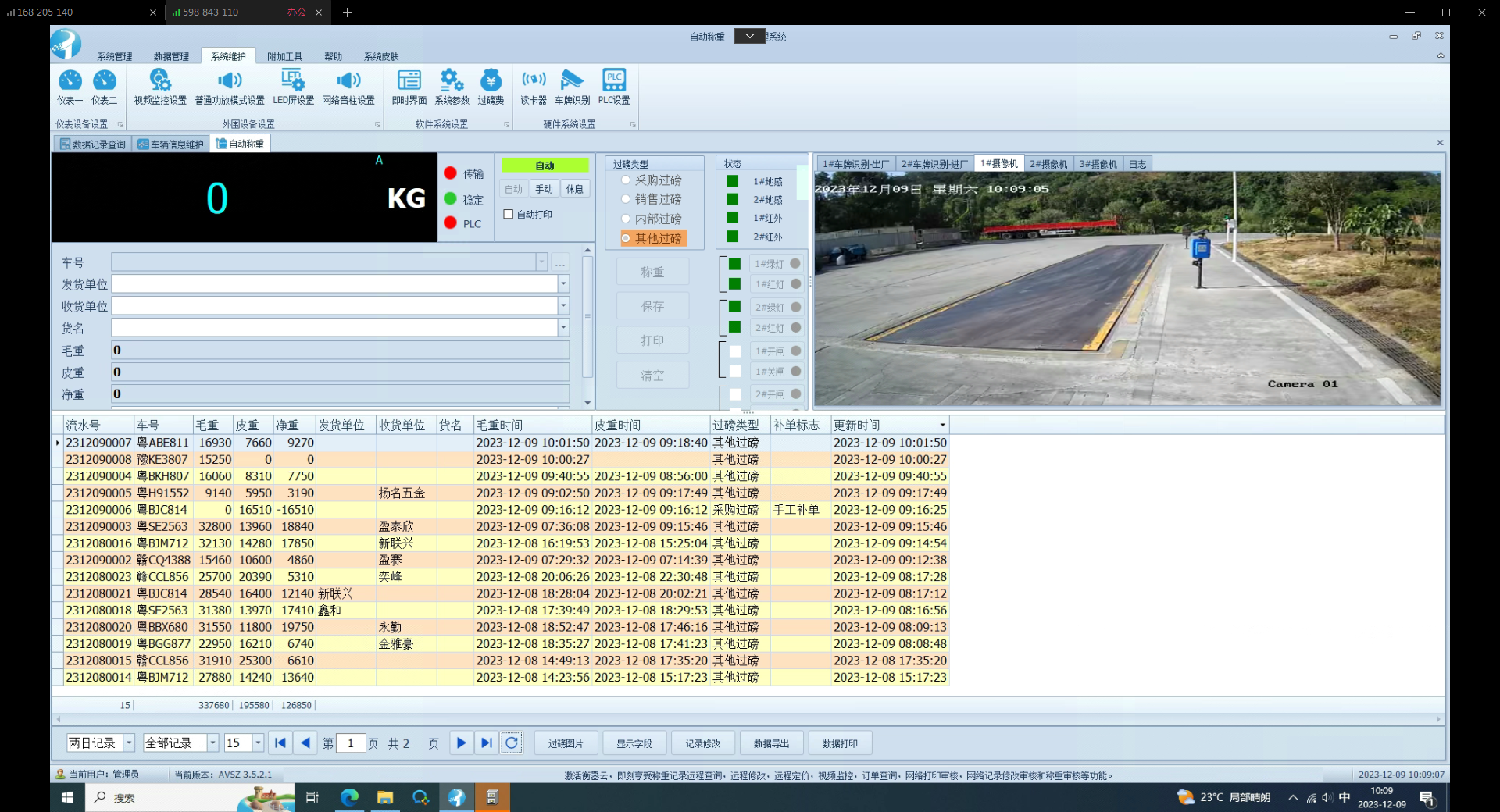Switch to the 2#摄像机 camera tab
This screenshot has width=1500, height=812.
pyautogui.click(x=1048, y=164)
